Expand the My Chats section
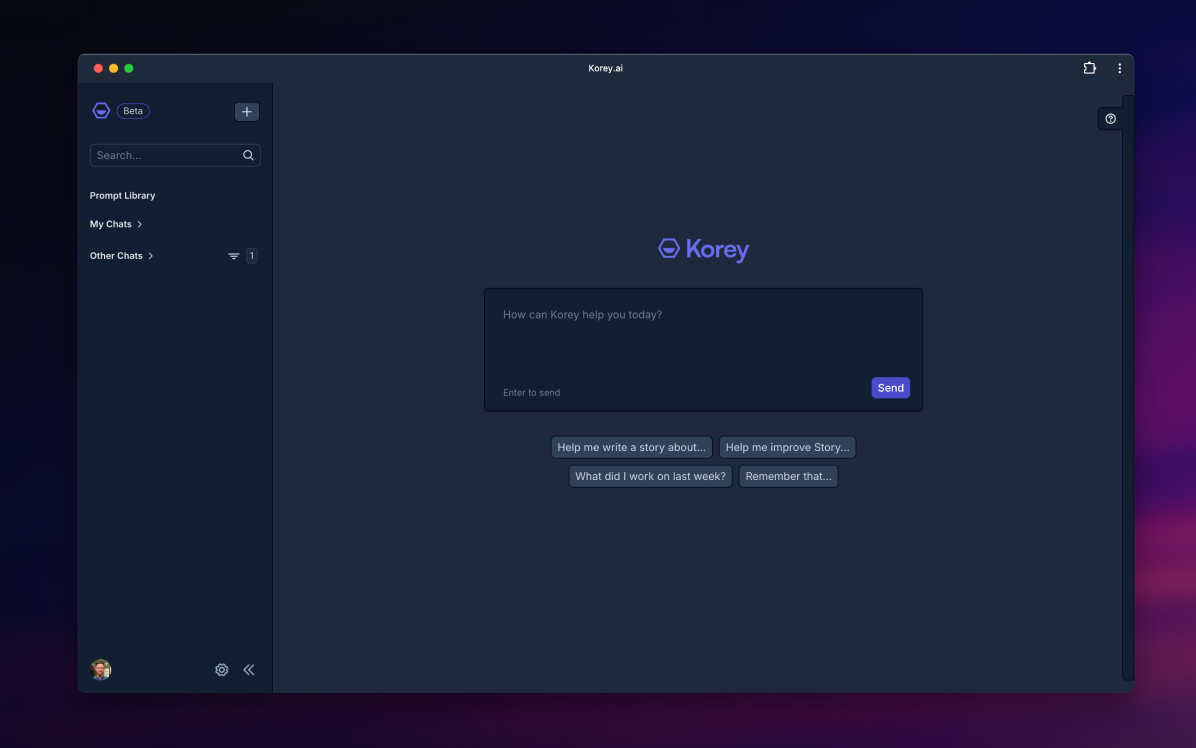The height and width of the screenshot is (748, 1196). point(116,224)
